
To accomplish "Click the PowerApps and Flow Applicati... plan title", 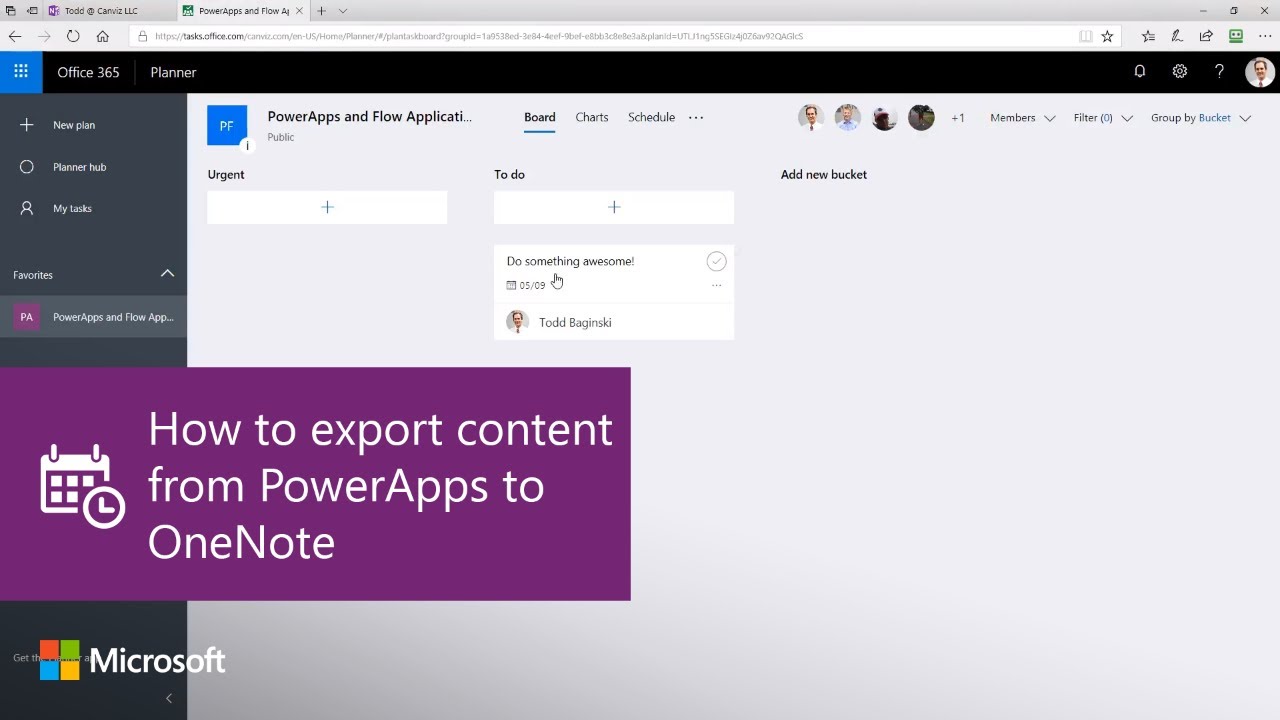I will pyautogui.click(x=369, y=116).
